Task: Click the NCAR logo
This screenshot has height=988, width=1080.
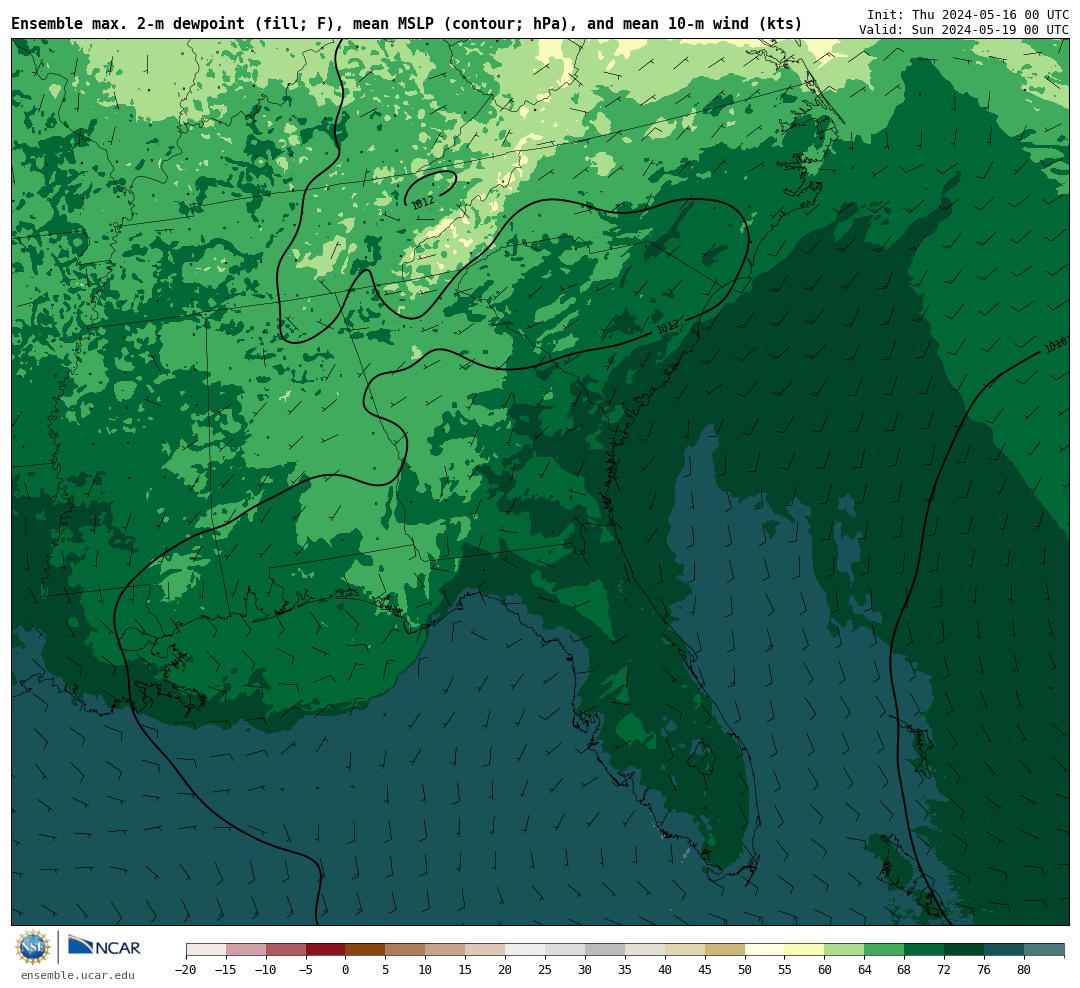Action: coord(104,947)
